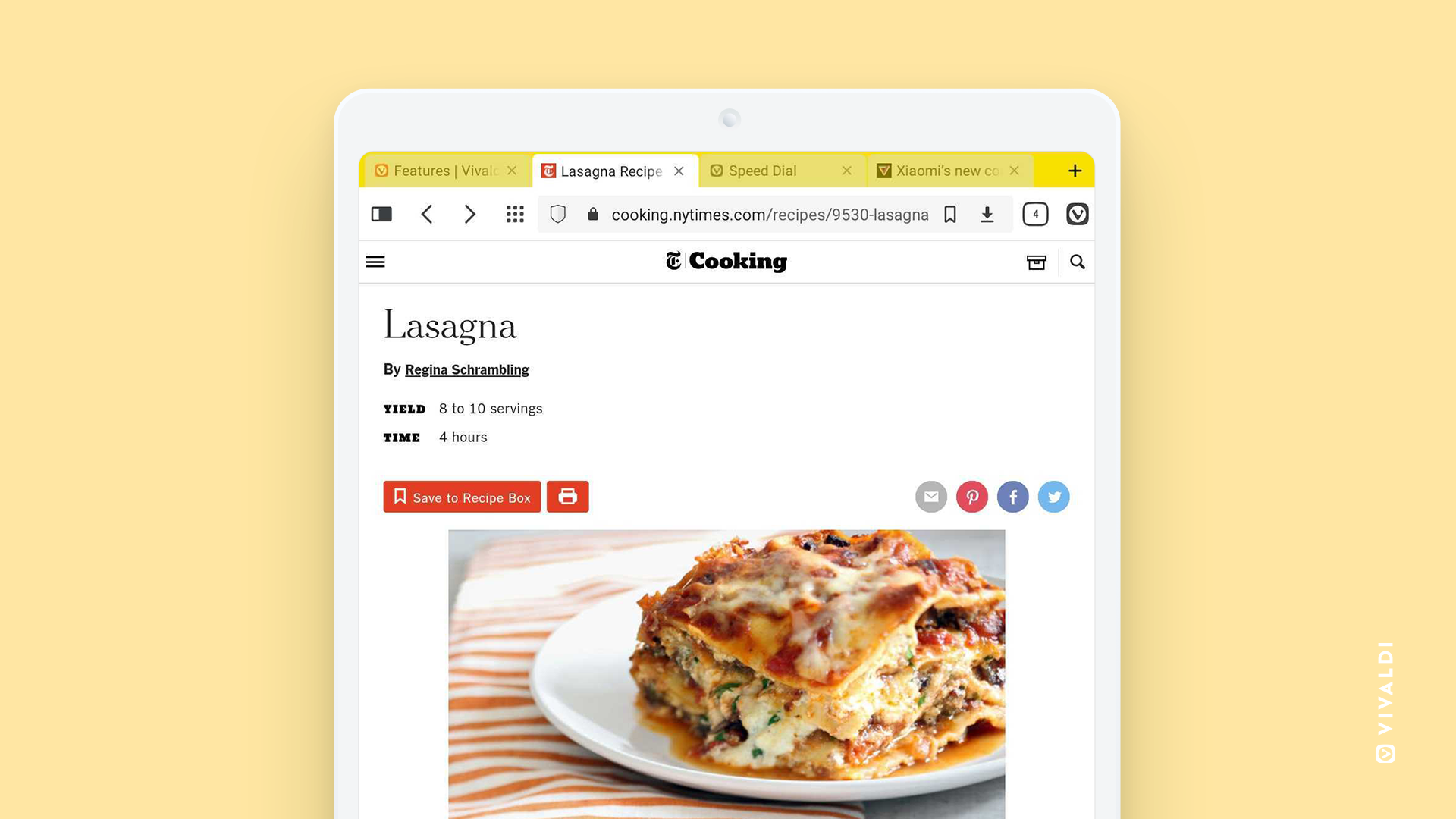The image size is (1456, 819).
Task: Open the Xiaomi new content tab
Action: [x=945, y=169]
